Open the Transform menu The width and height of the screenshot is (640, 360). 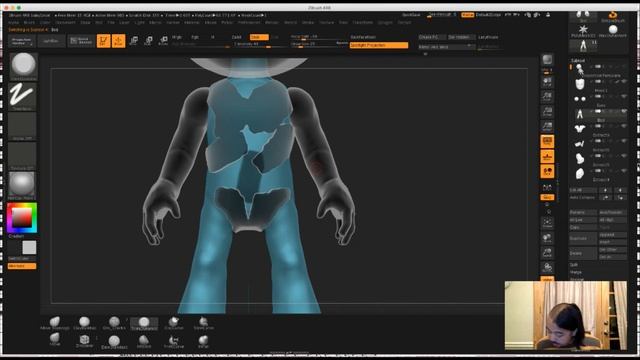point(363,22)
